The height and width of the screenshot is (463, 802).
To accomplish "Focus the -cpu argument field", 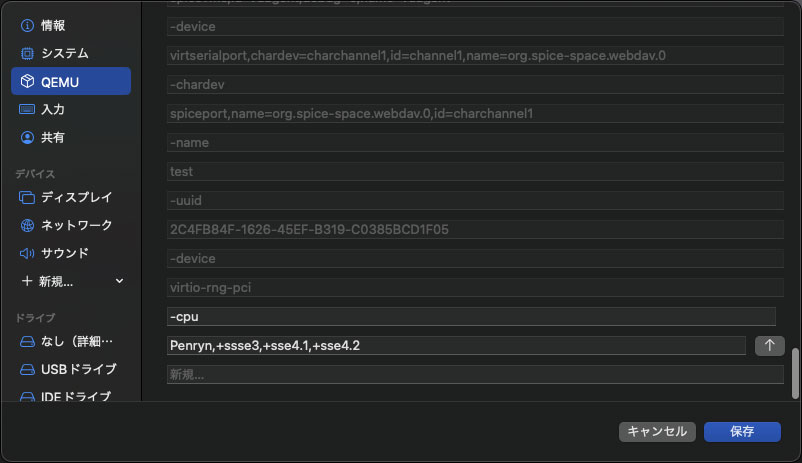I will (471, 317).
